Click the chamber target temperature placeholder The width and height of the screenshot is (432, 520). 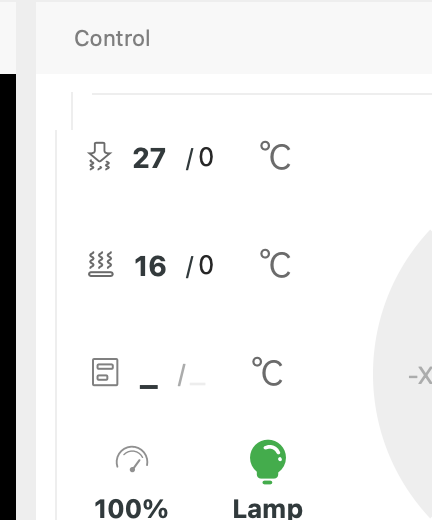tap(197, 384)
